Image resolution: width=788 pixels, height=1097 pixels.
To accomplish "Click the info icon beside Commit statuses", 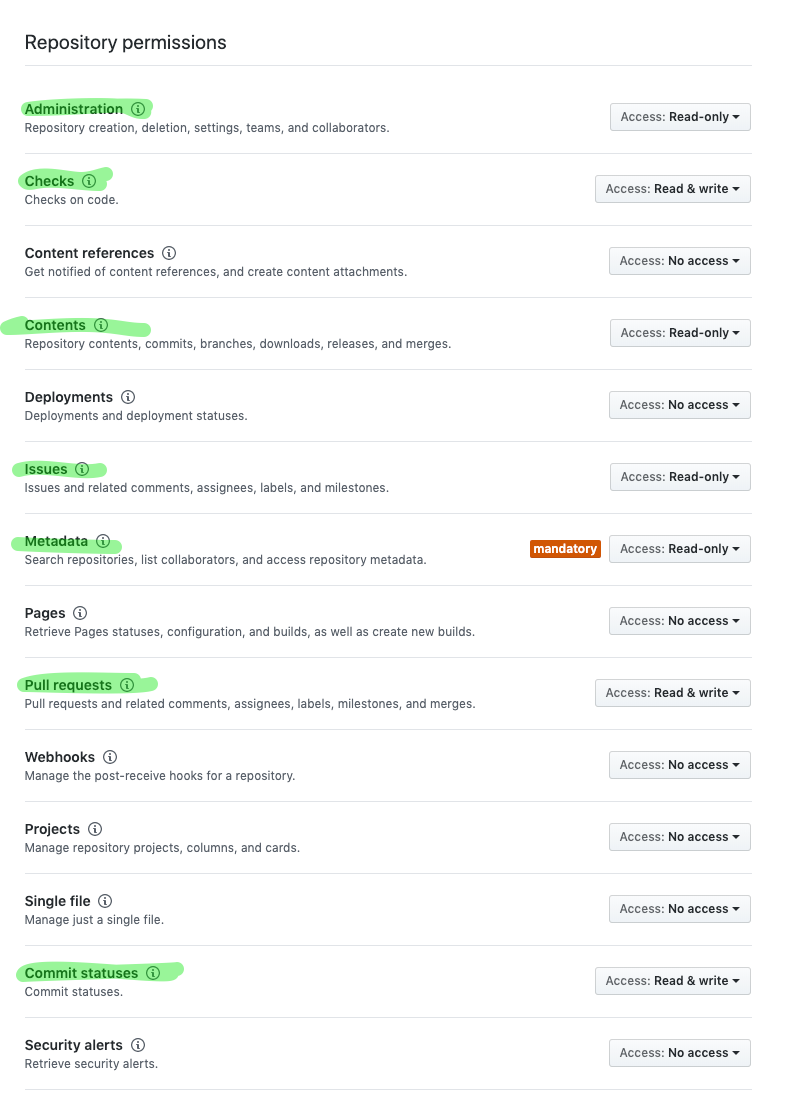I will (x=153, y=973).
